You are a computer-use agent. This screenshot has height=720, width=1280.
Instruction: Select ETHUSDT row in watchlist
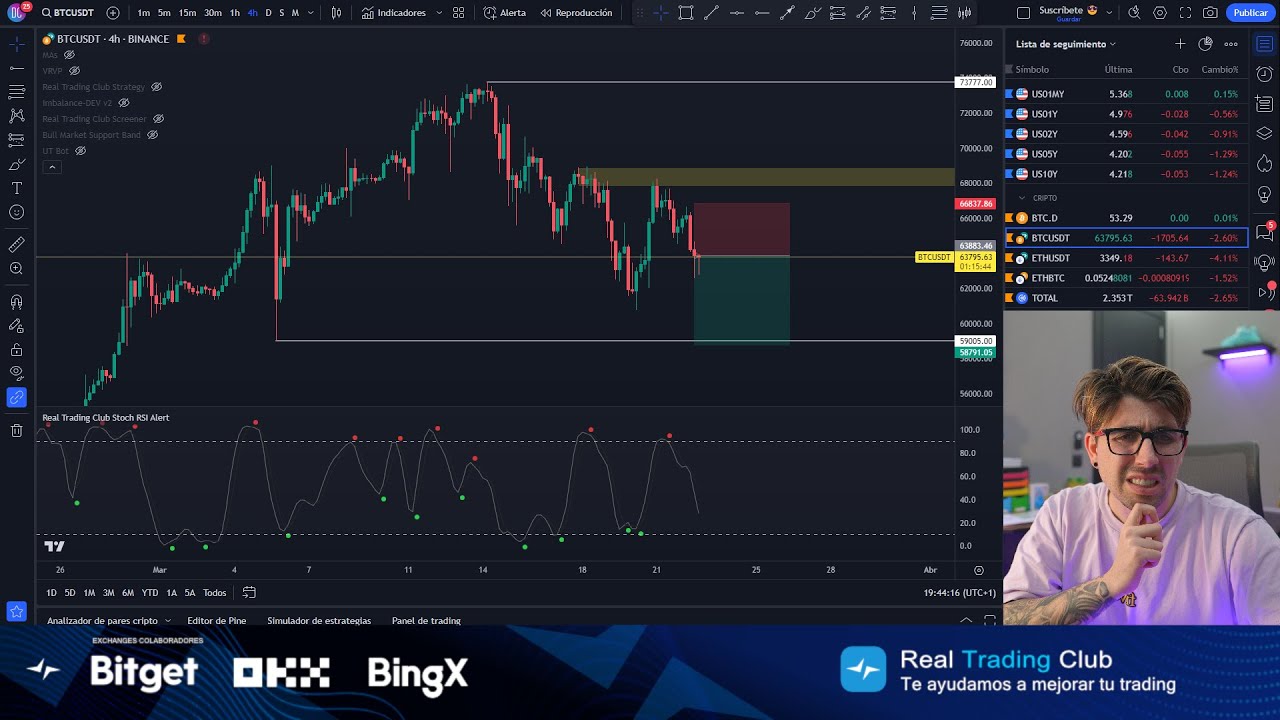[1126, 258]
